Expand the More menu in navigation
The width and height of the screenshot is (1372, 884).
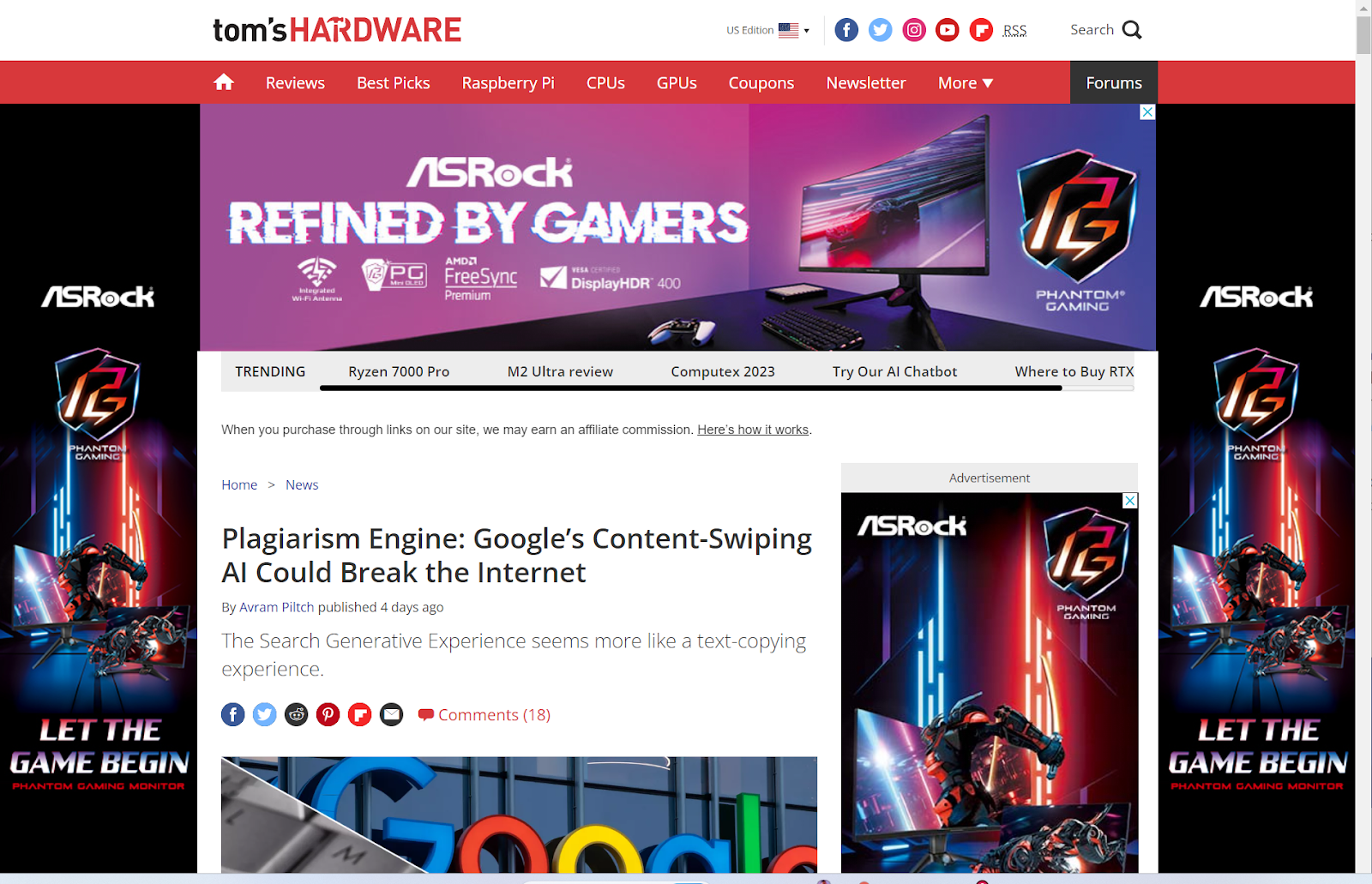pyautogui.click(x=966, y=83)
